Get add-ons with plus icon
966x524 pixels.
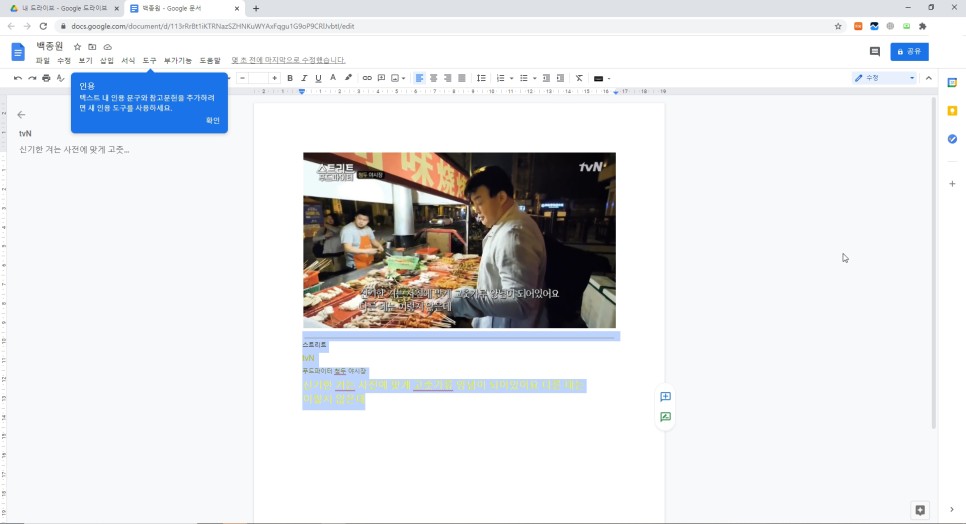952,183
